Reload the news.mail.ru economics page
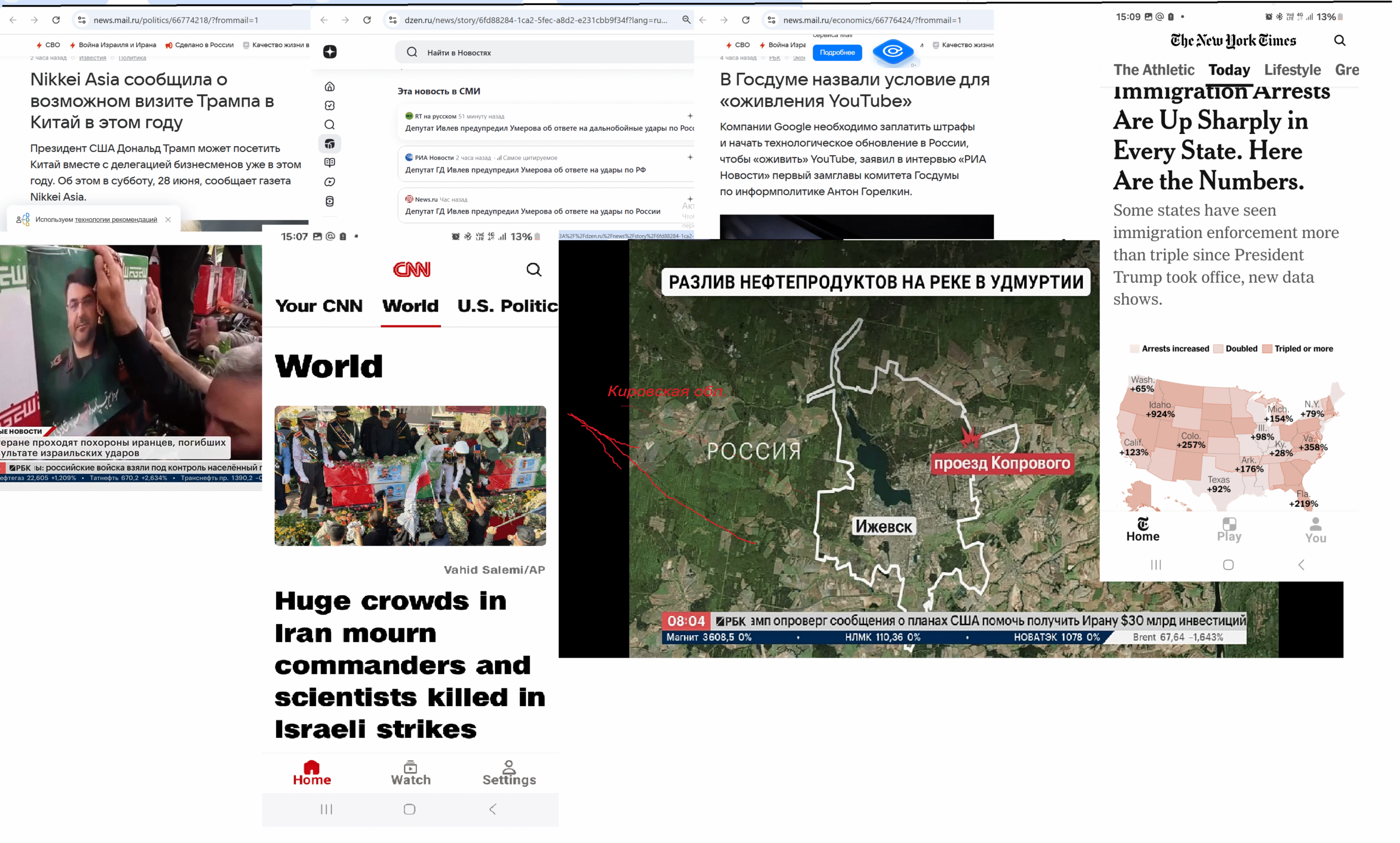Image resolution: width=1400 pixels, height=843 pixels. click(745, 20)
